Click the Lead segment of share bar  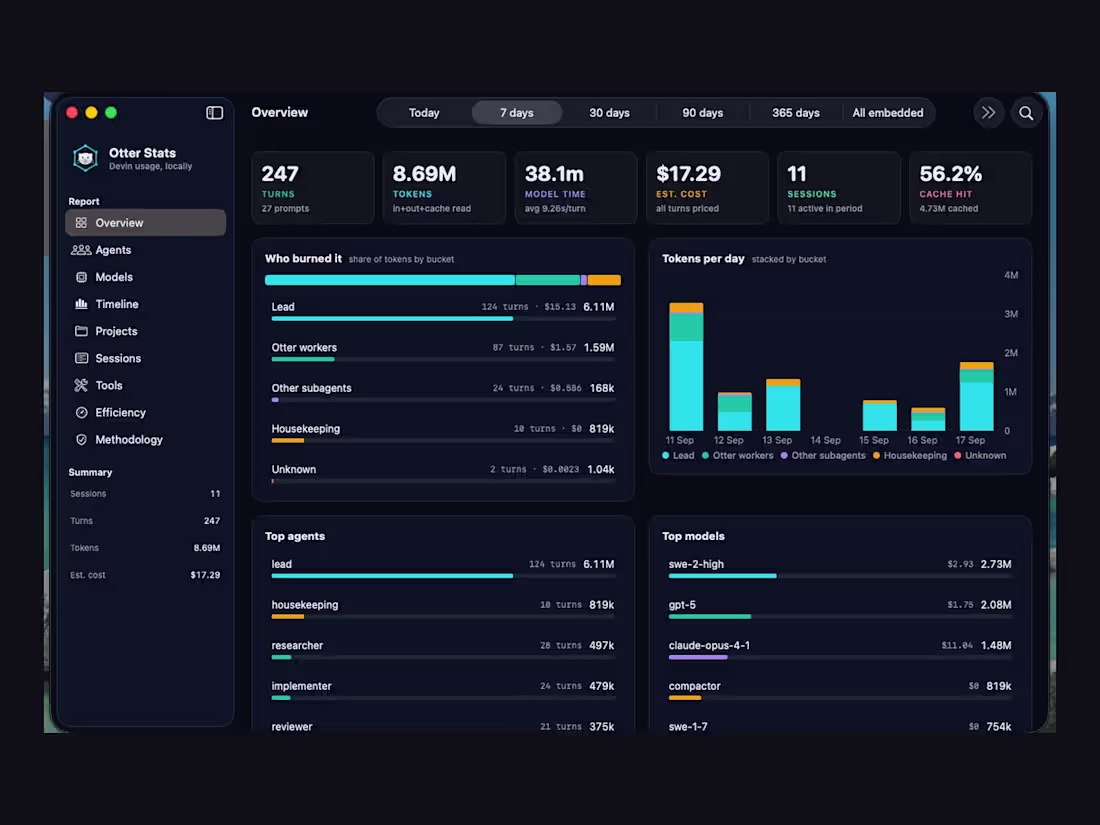coord(389,281)
